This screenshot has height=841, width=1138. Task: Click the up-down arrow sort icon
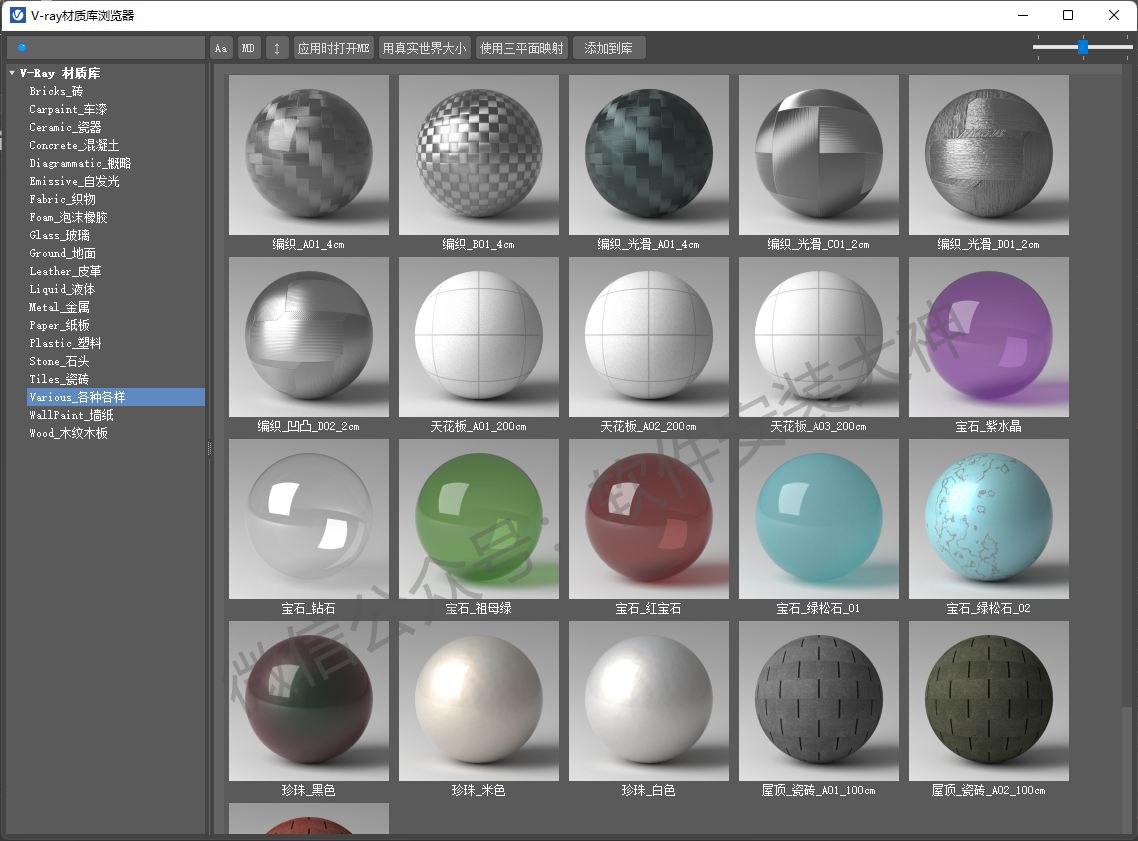click(x=277, y=48)
